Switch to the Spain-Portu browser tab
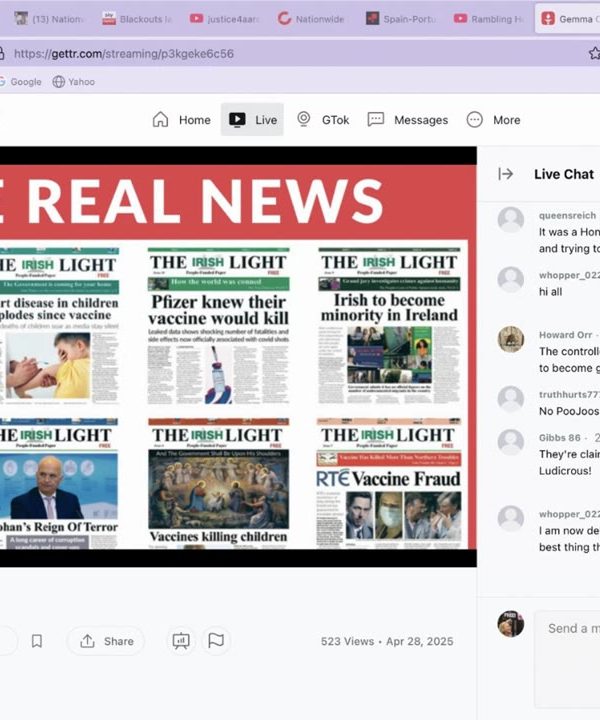 pyautogui.click(x=401, y=19)
